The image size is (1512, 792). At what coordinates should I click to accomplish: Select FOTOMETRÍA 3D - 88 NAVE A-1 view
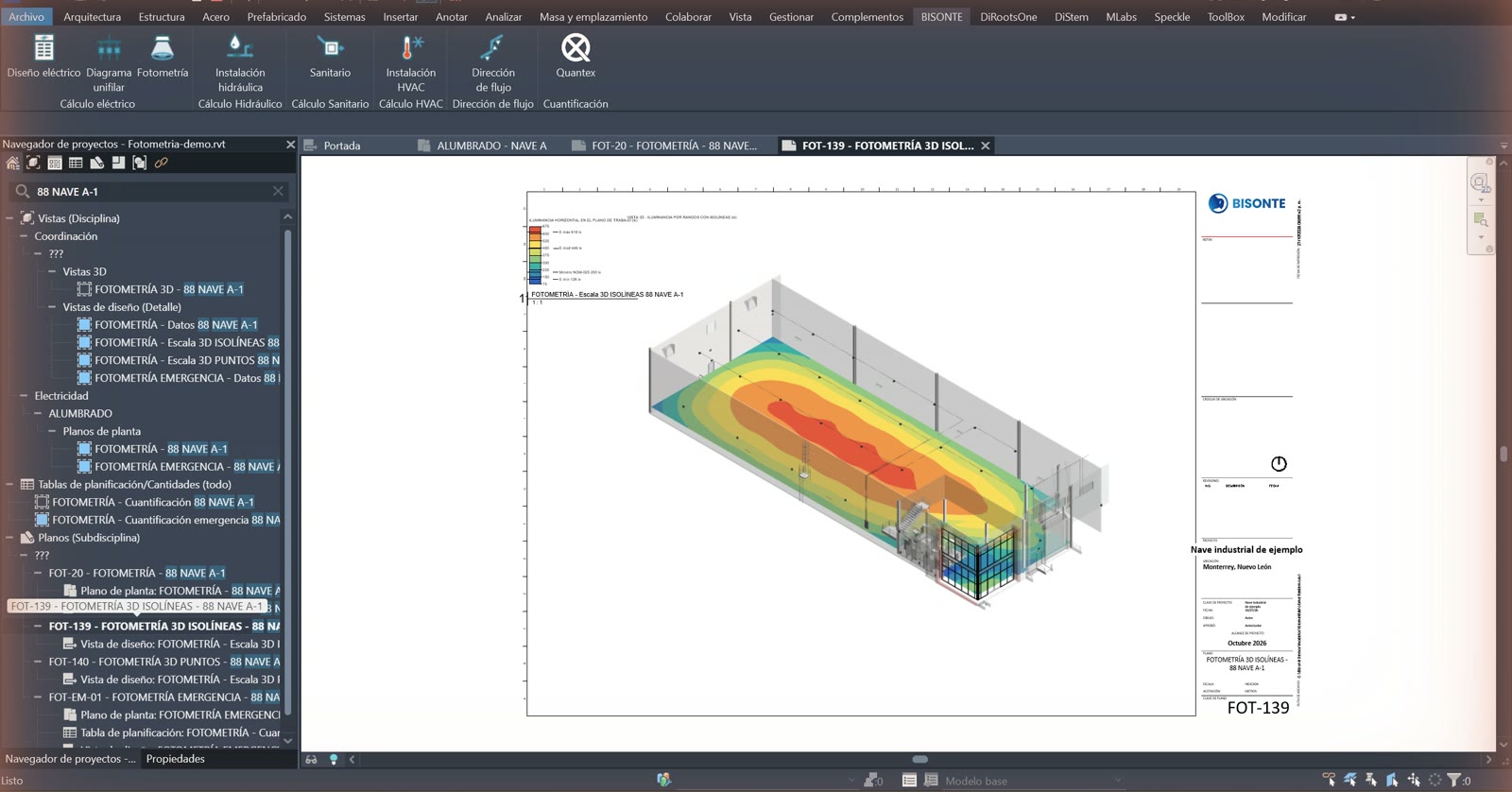click(x=169, y=289)
